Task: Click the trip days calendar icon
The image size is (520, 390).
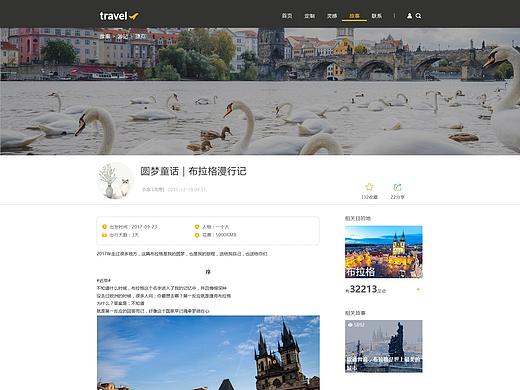Action: pos(104,235)
